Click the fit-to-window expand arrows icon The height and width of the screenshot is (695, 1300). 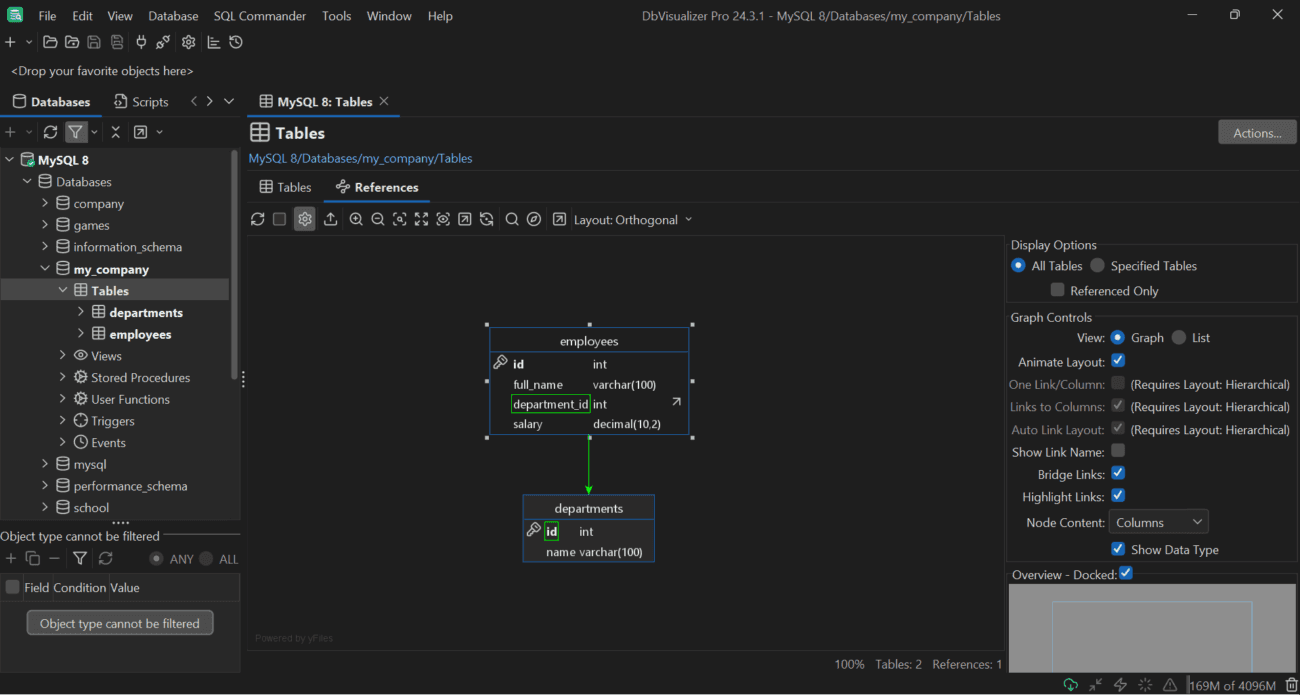[421, 220]
